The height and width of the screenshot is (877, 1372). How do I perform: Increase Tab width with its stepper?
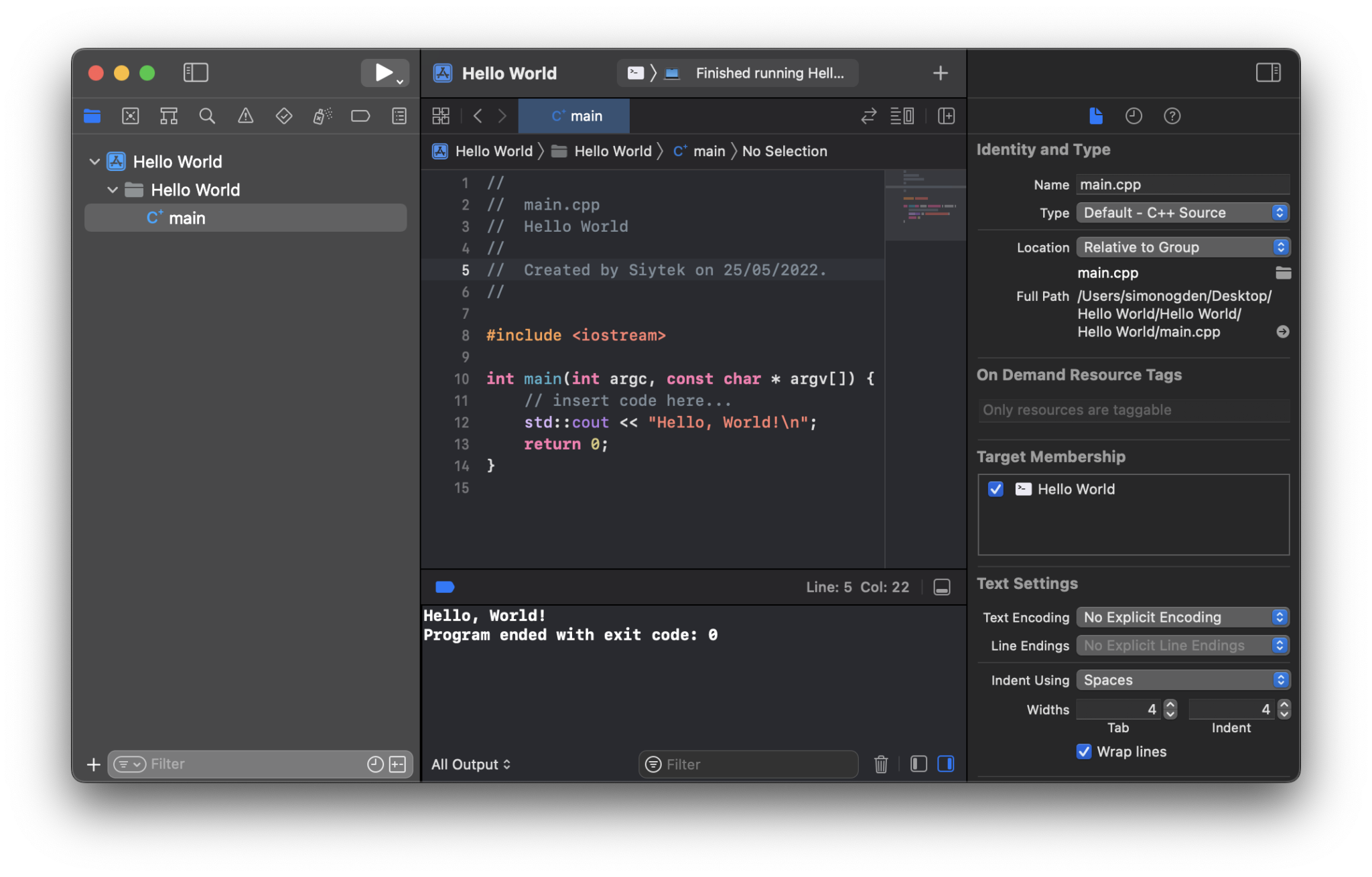[x=1170, y=704]
